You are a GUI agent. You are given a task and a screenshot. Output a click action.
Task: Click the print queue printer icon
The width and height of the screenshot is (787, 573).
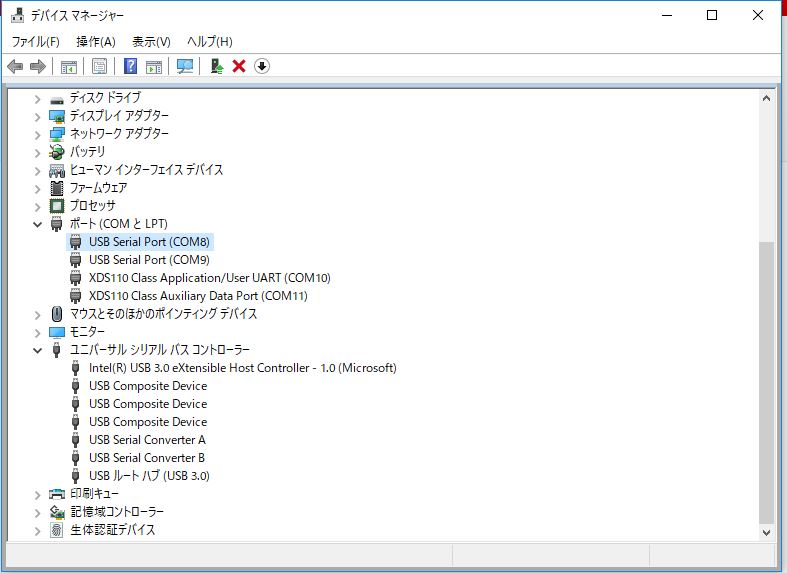(x=57, y=494)
